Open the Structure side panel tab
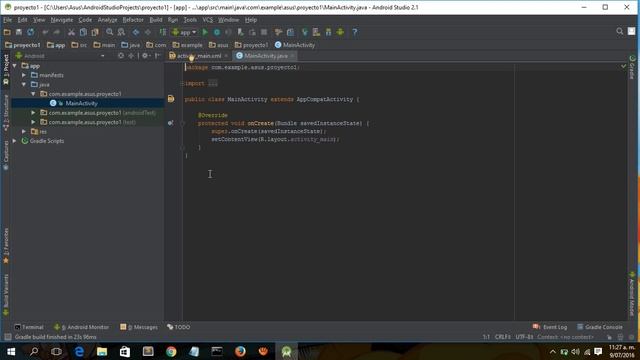The height and width of the screenshot is (360, 640). 6,113
